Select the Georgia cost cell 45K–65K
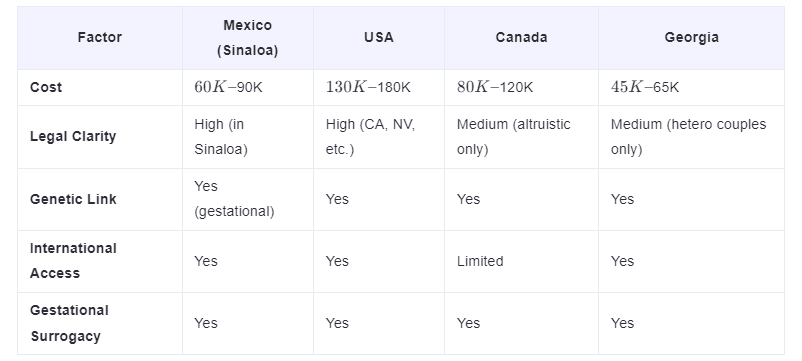 645,87
